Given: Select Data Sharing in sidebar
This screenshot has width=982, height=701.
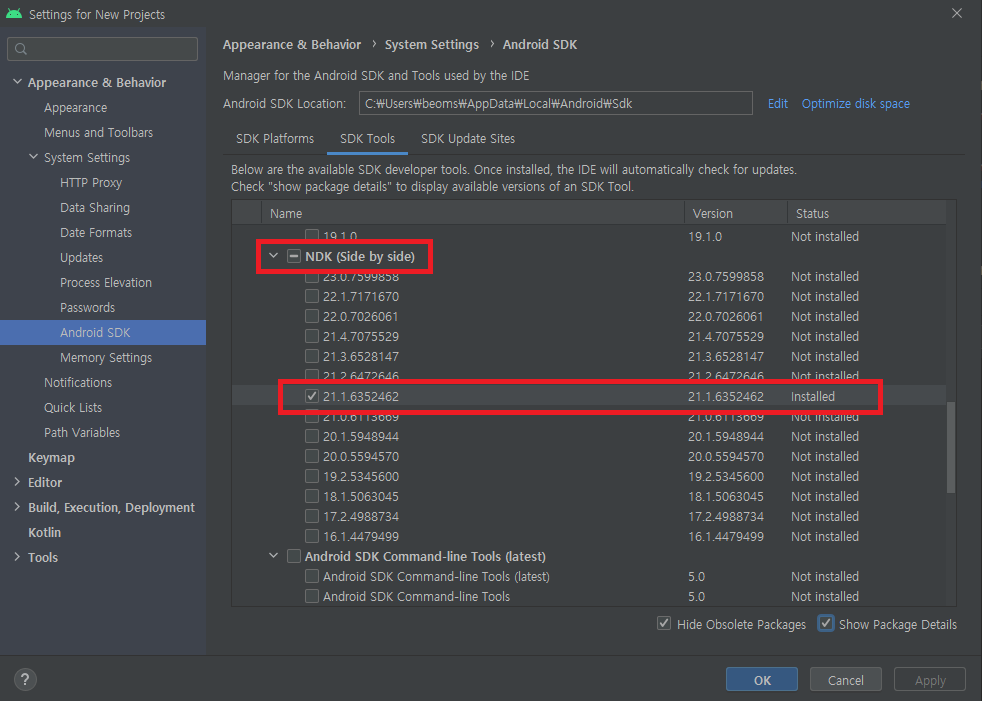Looking at the screenshot, I should click(95, 208).
